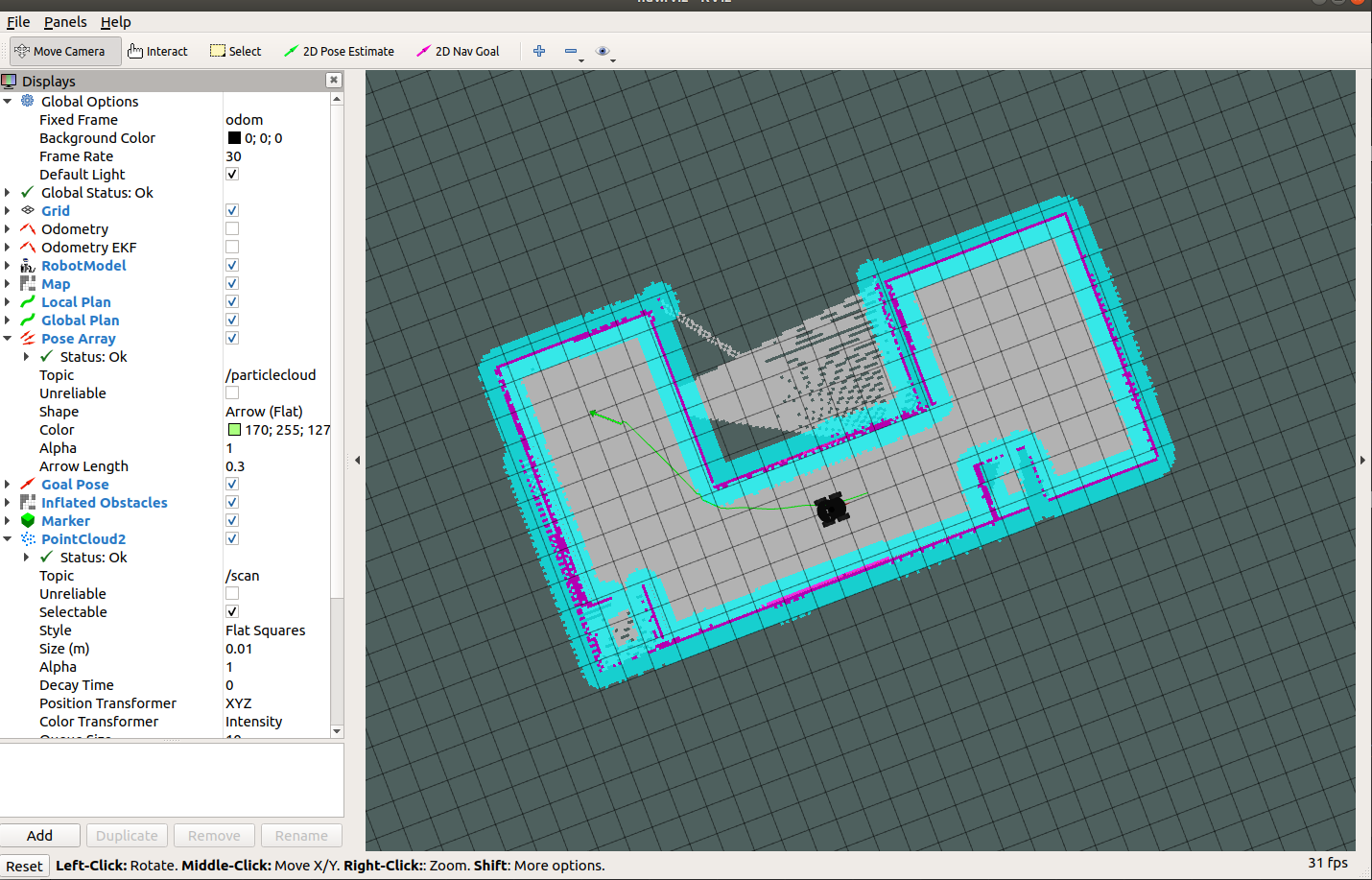
Task: Enable the Odometry display checkbox
Action: (x=232, y=228)
